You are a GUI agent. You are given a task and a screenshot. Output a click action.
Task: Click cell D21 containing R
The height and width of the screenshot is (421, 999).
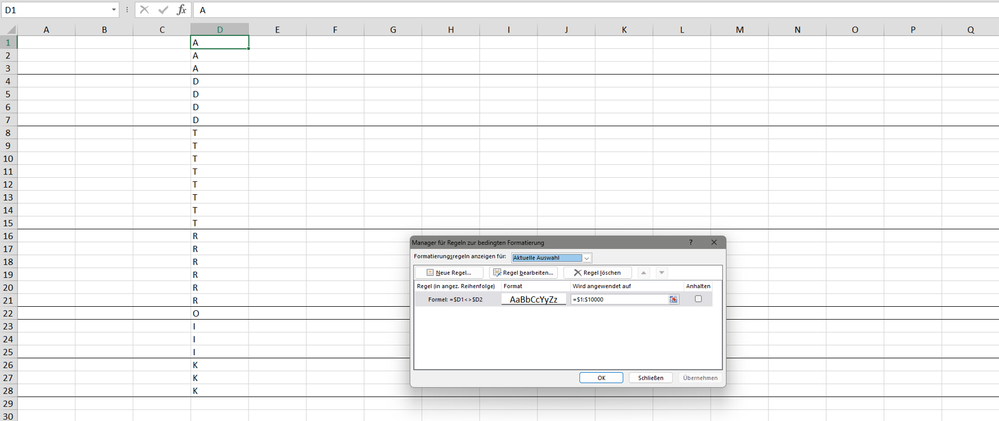(219, 300)
